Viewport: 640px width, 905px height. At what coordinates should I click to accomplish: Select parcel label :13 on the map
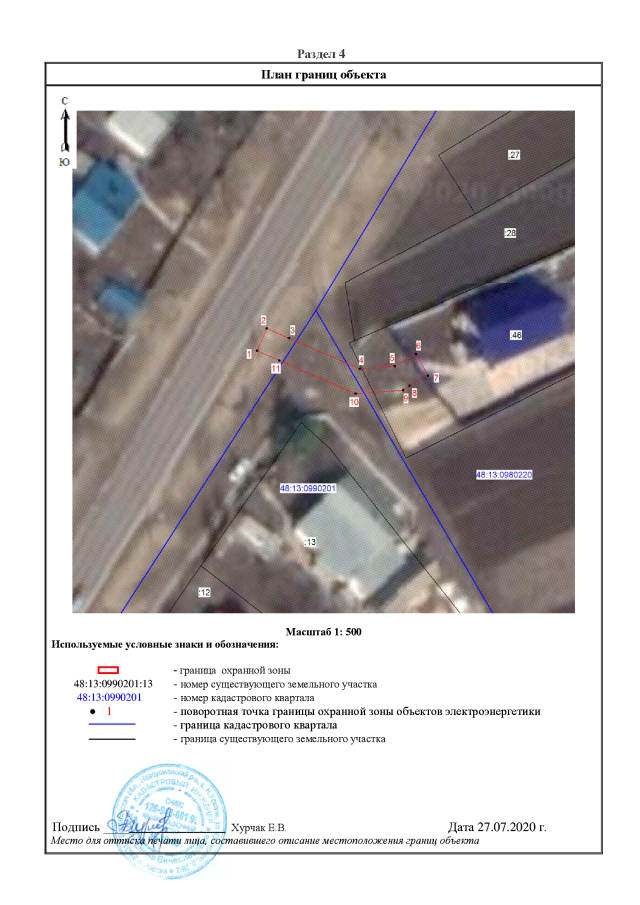309,541
